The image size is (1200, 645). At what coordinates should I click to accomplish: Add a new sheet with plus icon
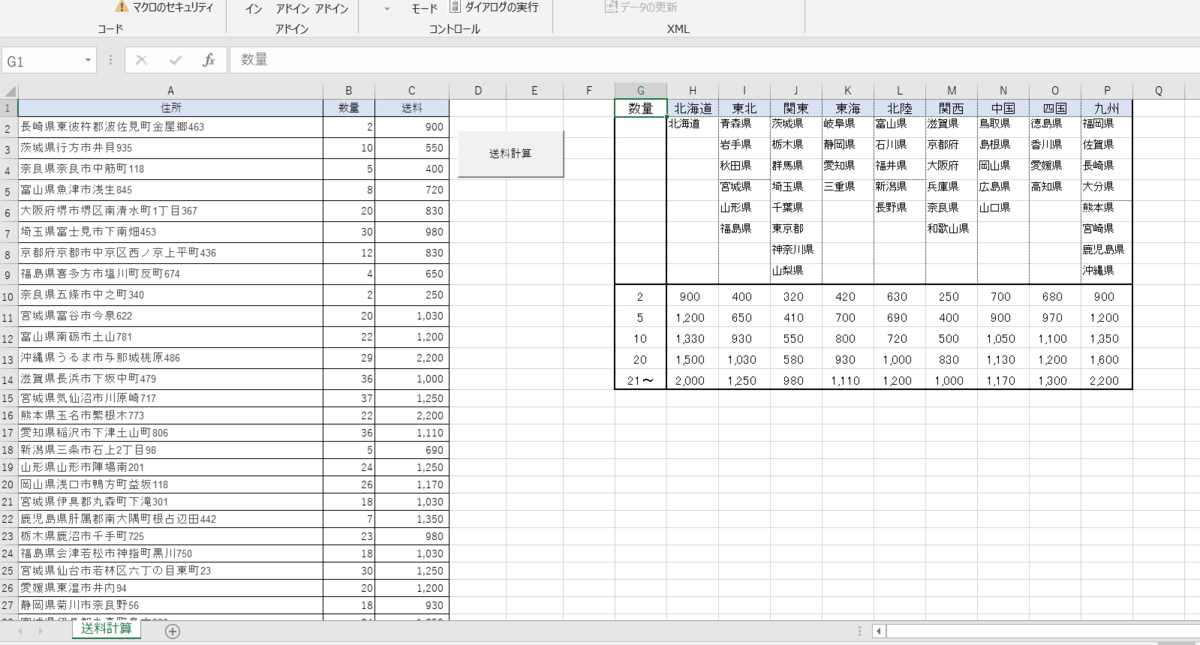(x=172, y=631)
